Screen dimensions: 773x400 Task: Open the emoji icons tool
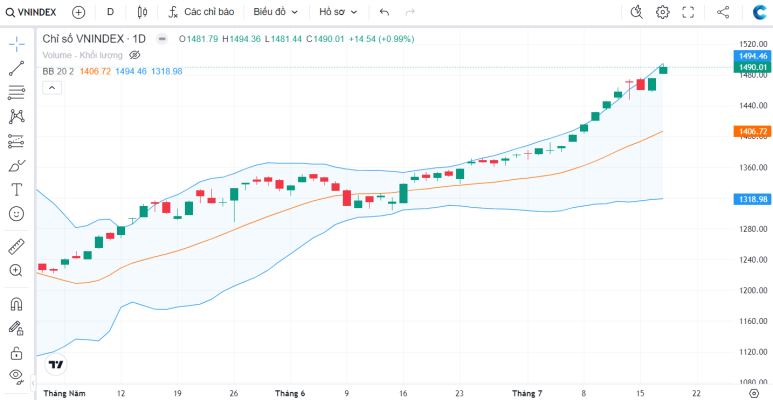17,214
